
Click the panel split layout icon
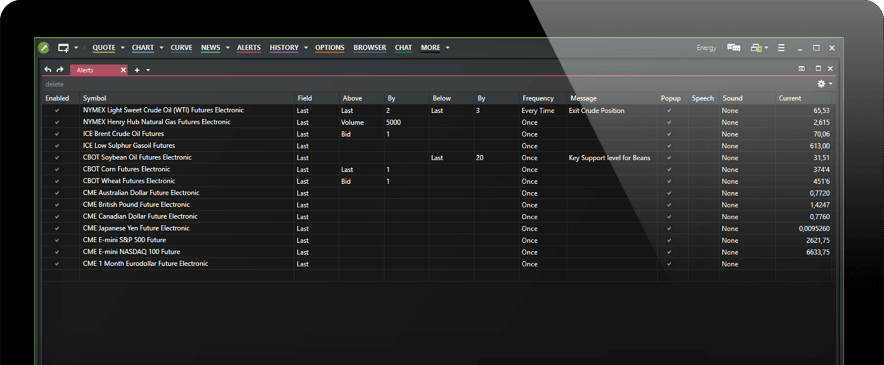click(x=802, y=69)
